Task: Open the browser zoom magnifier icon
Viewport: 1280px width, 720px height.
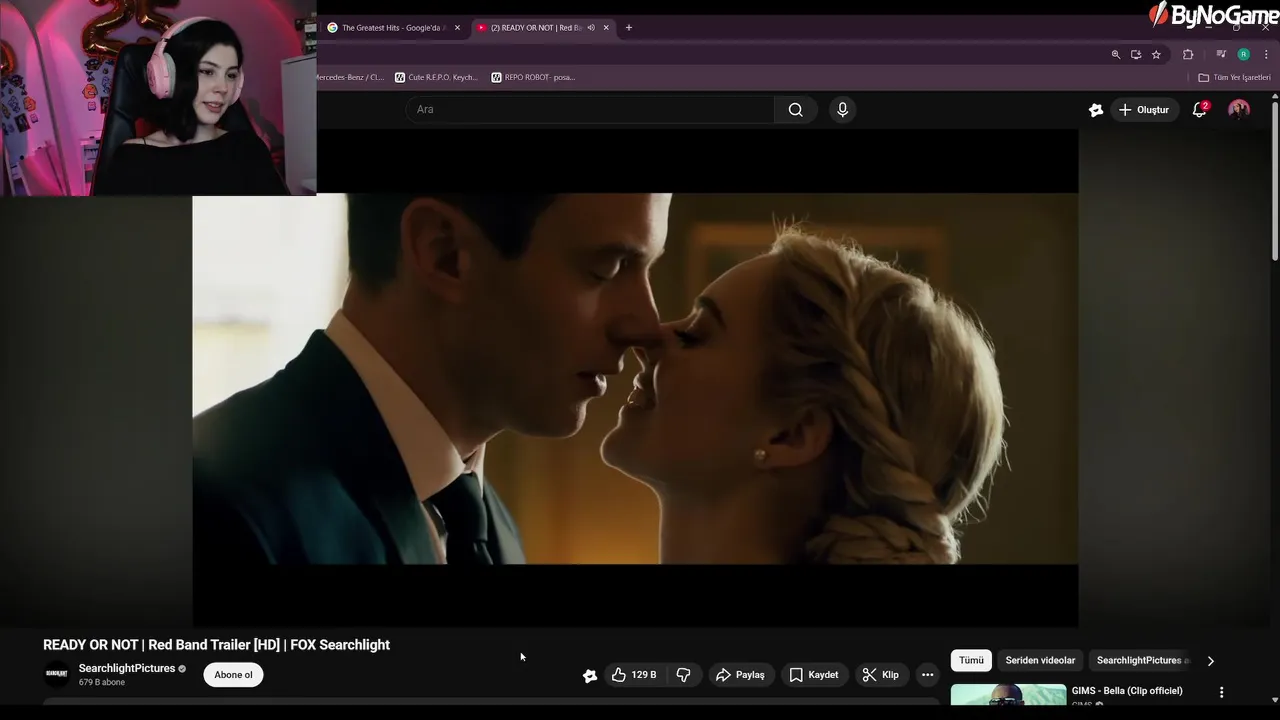Action: pyautogui.click(x=1116, y=55)
